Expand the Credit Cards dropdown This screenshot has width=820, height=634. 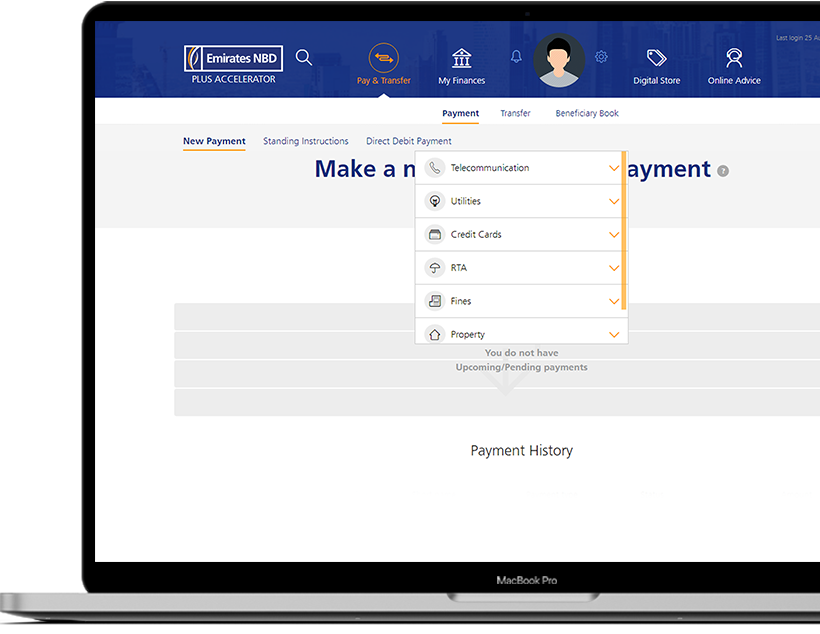pos(613,234)
